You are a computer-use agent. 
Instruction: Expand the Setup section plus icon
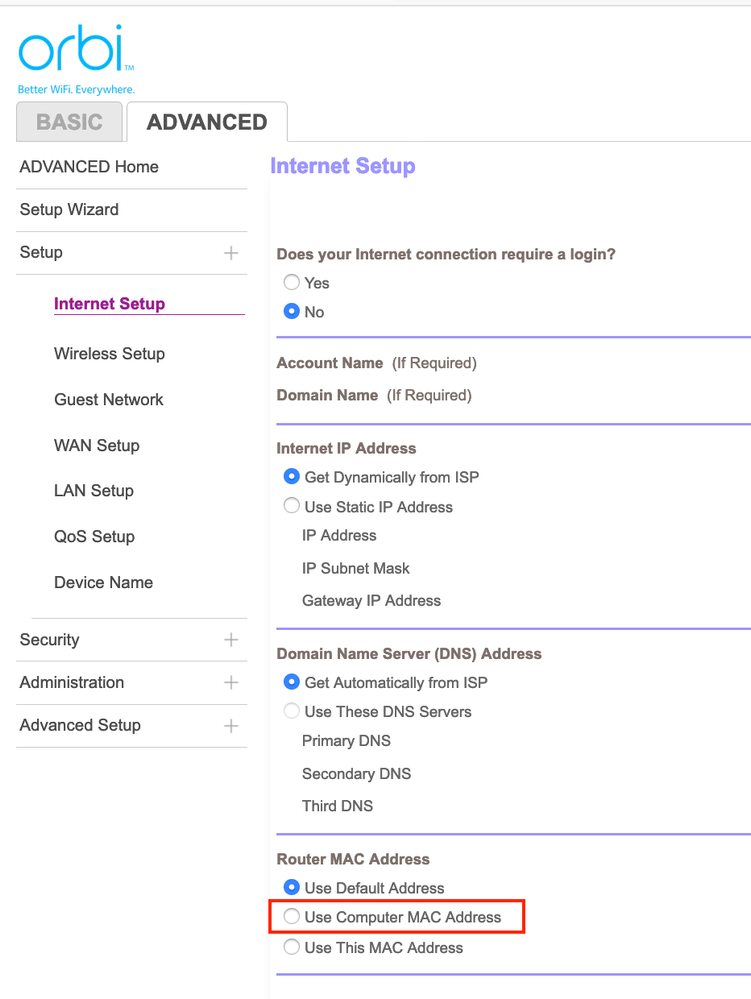(x=231, y=253)
